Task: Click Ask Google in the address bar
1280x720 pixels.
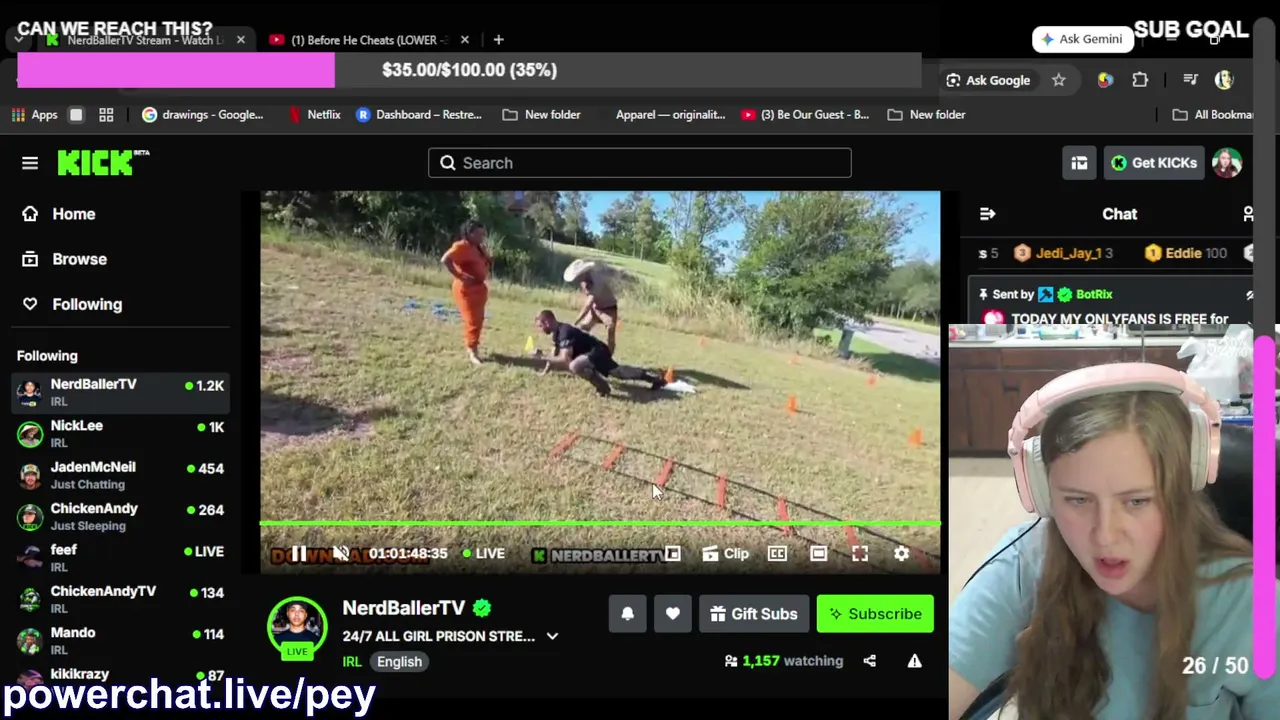Action: point(988,80)
